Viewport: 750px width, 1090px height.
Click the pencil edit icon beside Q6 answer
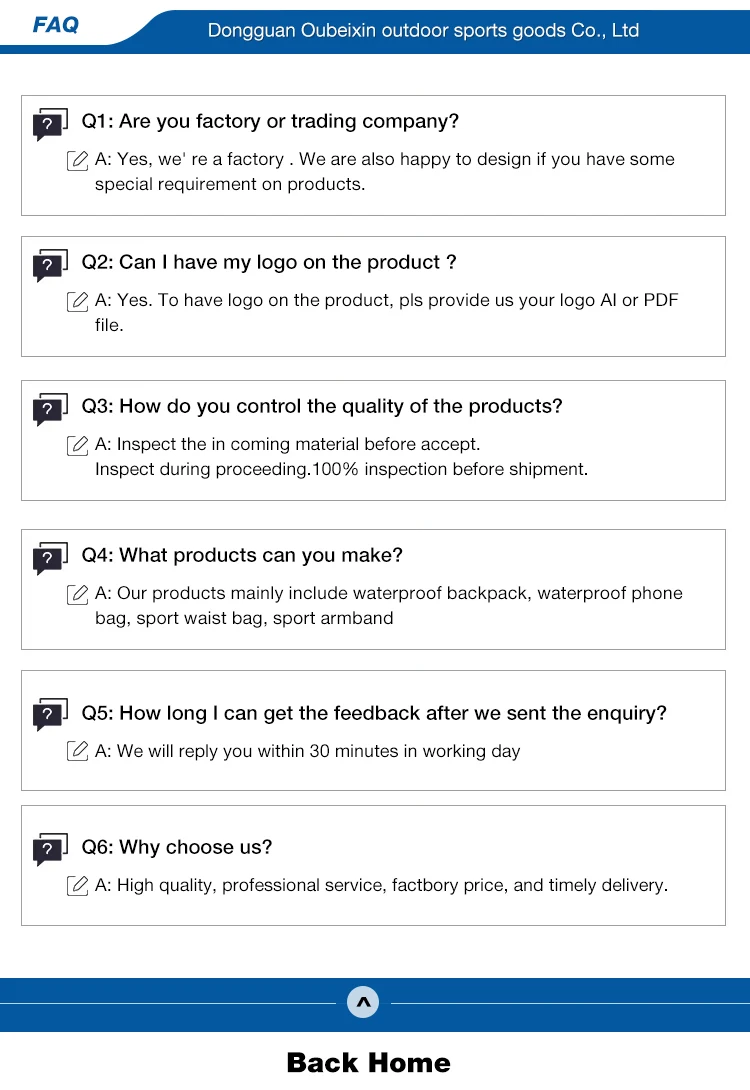[77, 885]
